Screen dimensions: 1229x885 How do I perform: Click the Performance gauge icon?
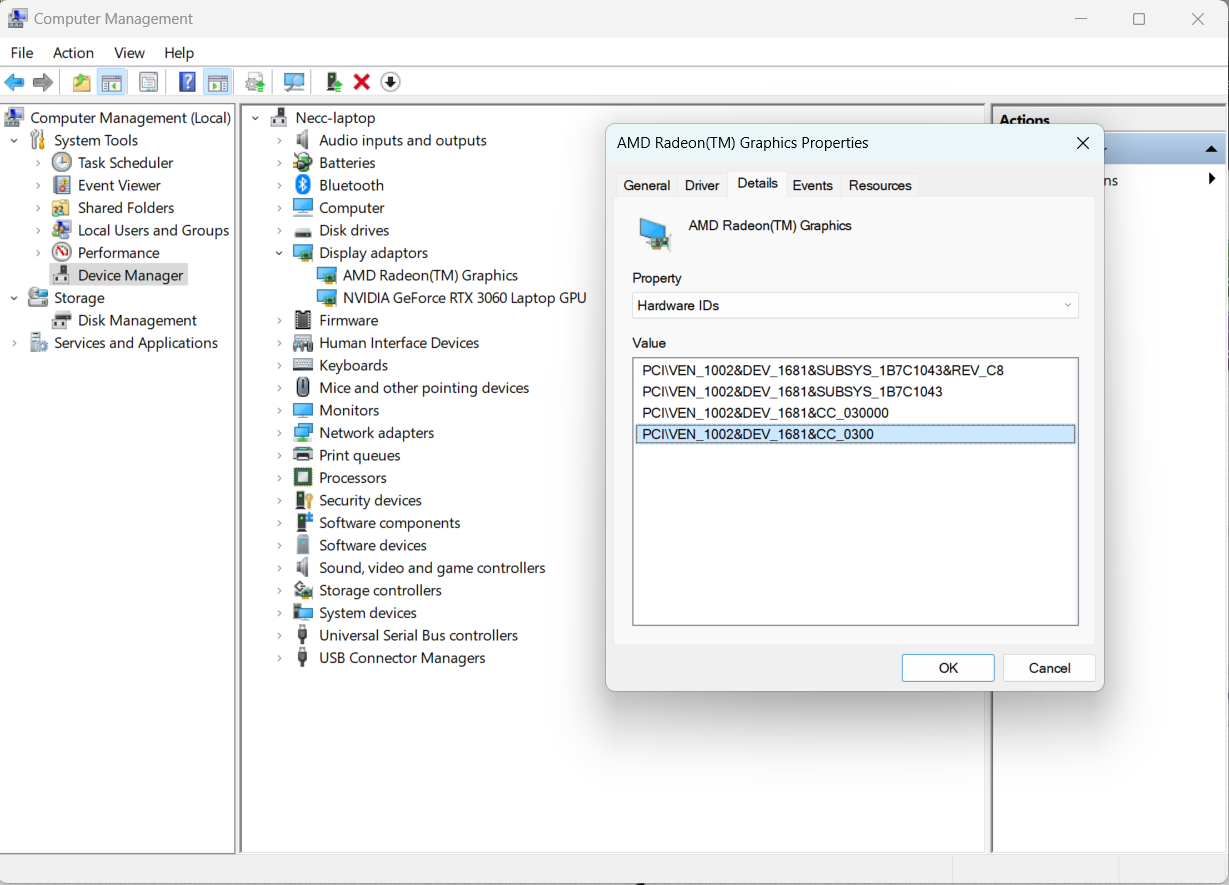(62, 252)
